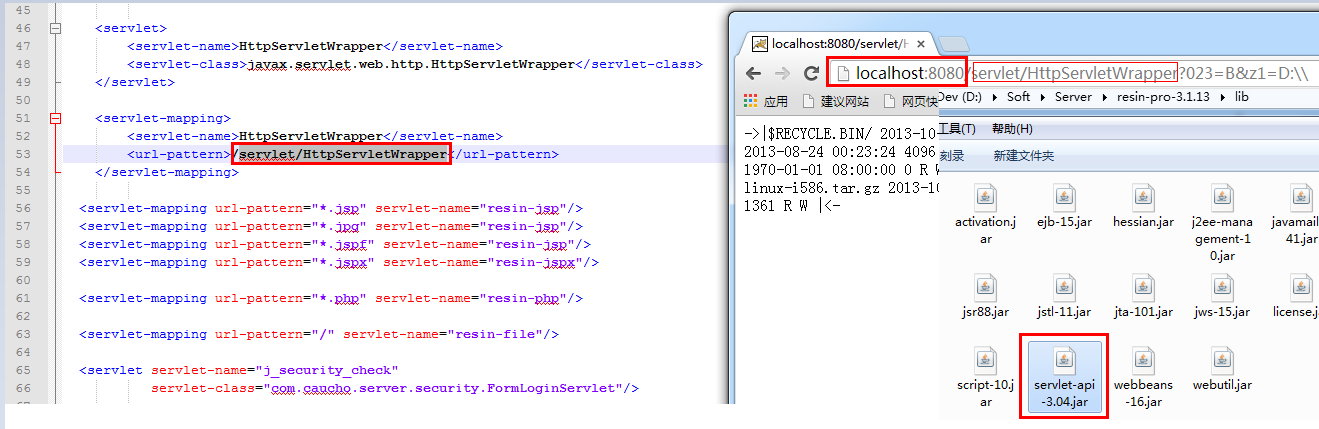Click the 刻录 toolbar button

click(x=952, y=156)
